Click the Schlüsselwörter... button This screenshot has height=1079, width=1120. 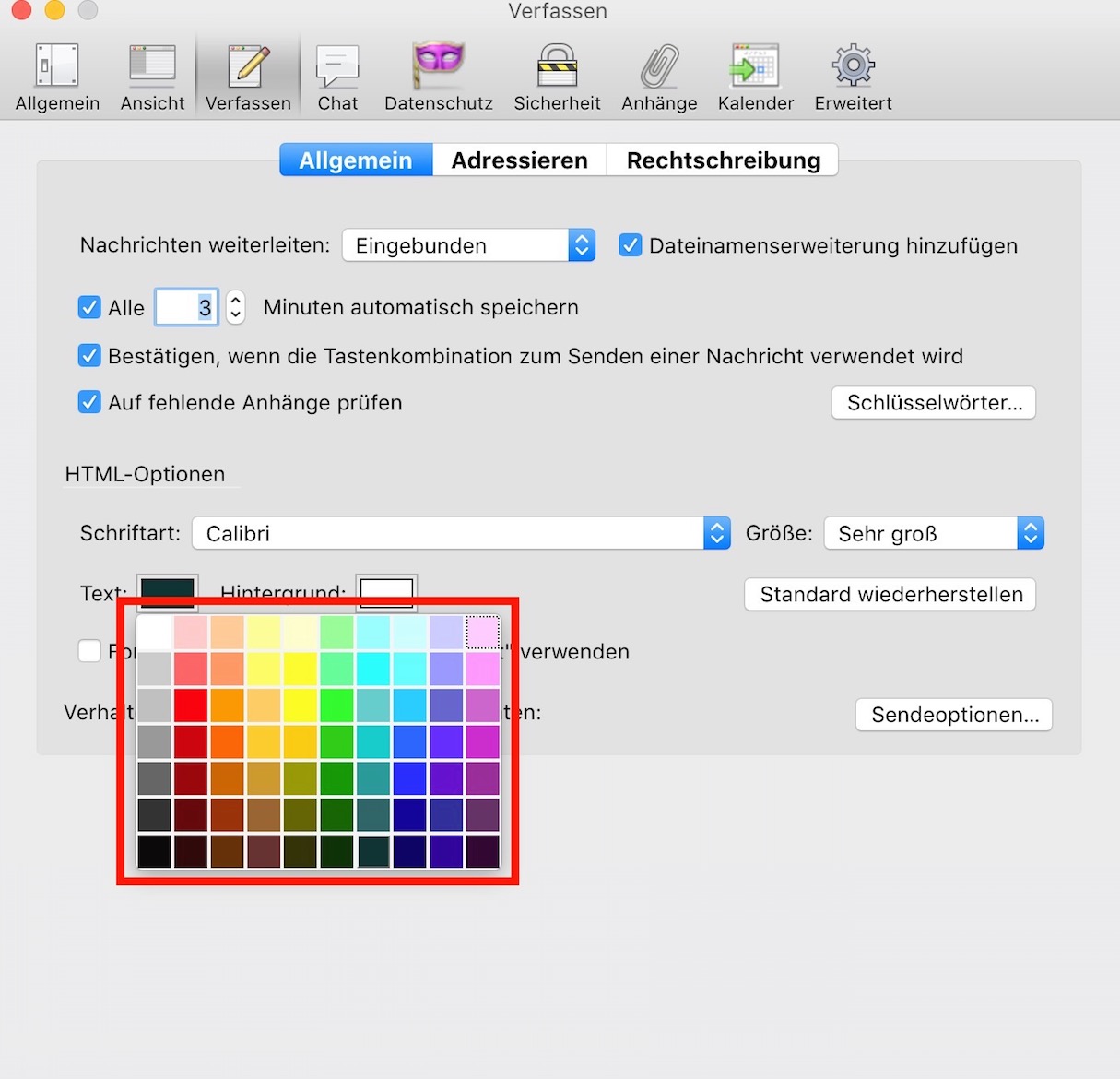(x=934, y=403)
